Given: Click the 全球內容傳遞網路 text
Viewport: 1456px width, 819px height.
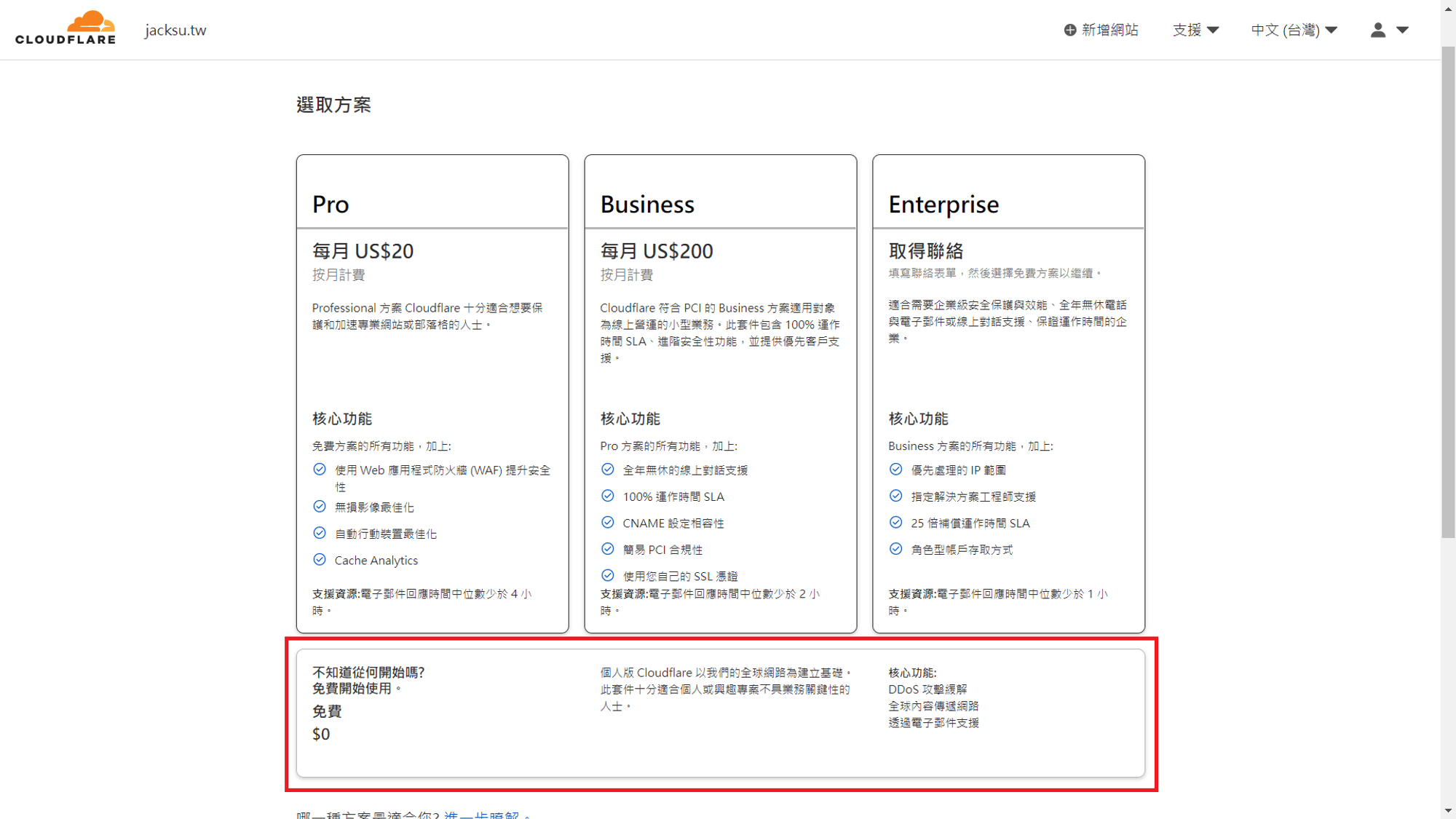Looking at the screenshot, I should 934,705.
